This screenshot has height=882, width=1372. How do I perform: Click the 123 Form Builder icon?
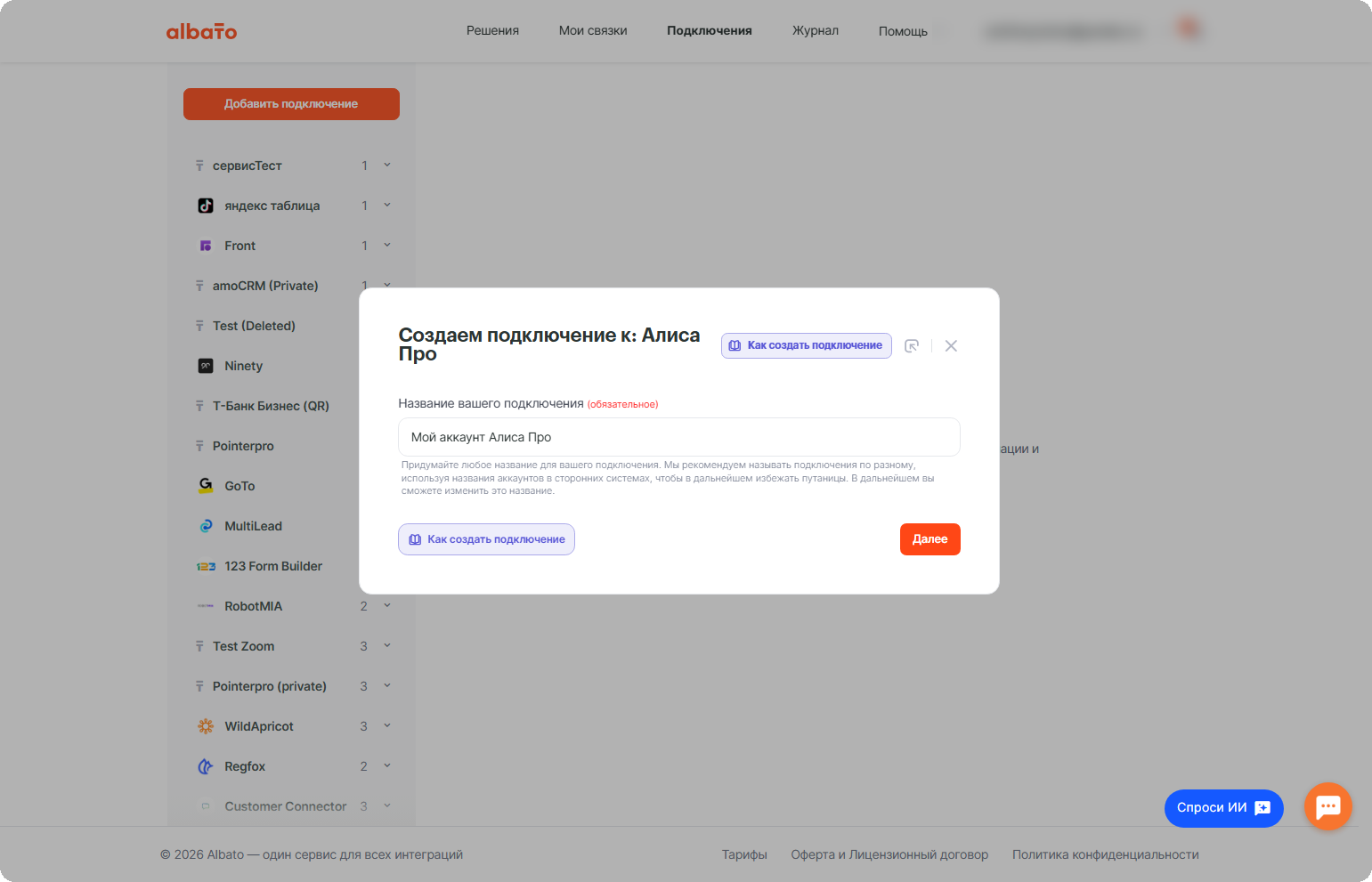206,566
